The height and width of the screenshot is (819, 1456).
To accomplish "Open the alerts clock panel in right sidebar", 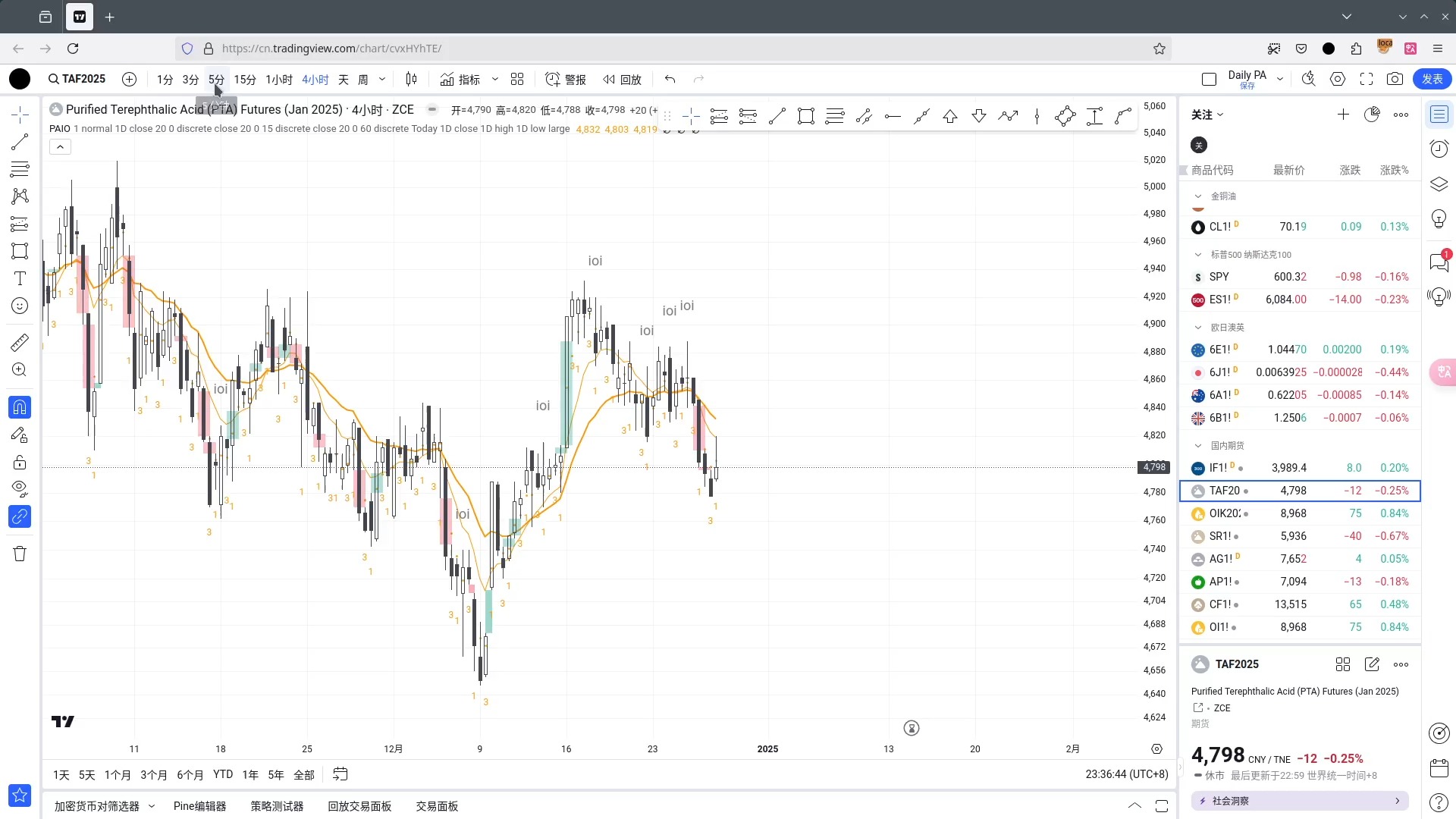I will [1439, 149].
